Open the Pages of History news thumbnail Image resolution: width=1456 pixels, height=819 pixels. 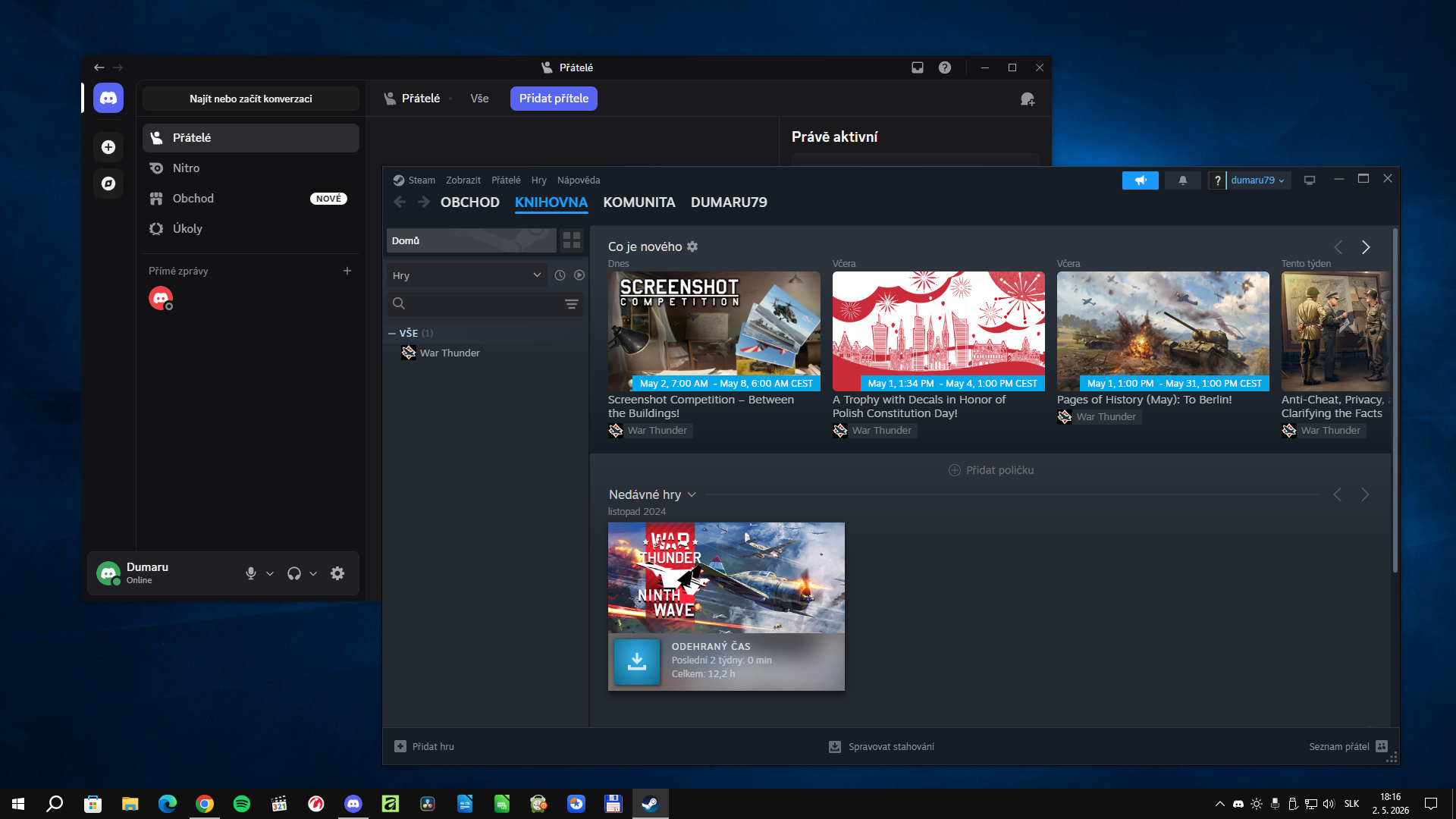[1163, 331]
